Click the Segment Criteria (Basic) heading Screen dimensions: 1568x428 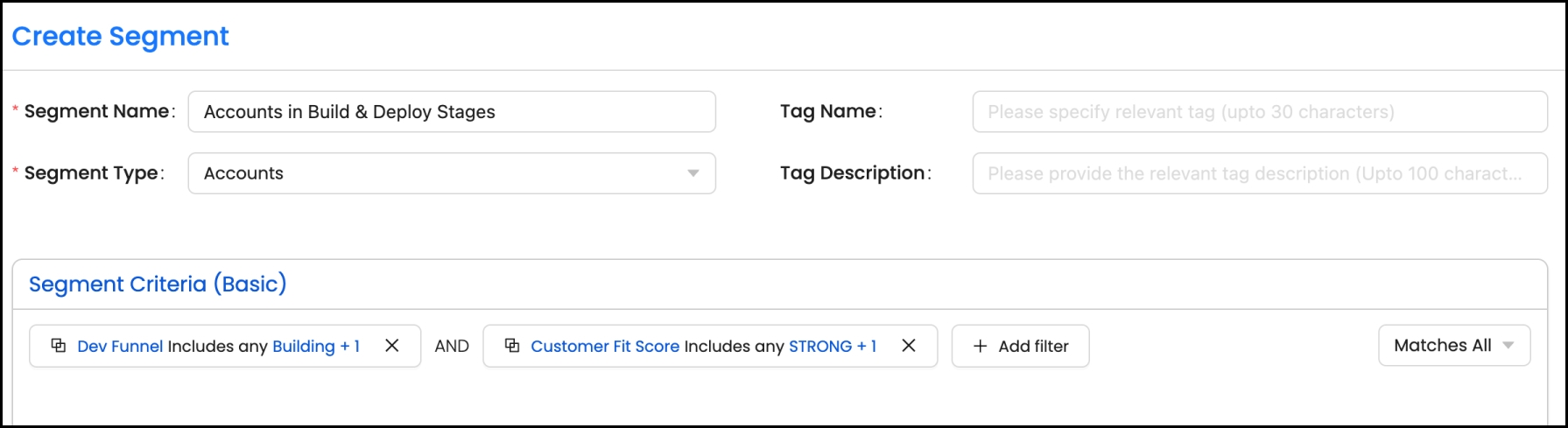pos(158,284)
